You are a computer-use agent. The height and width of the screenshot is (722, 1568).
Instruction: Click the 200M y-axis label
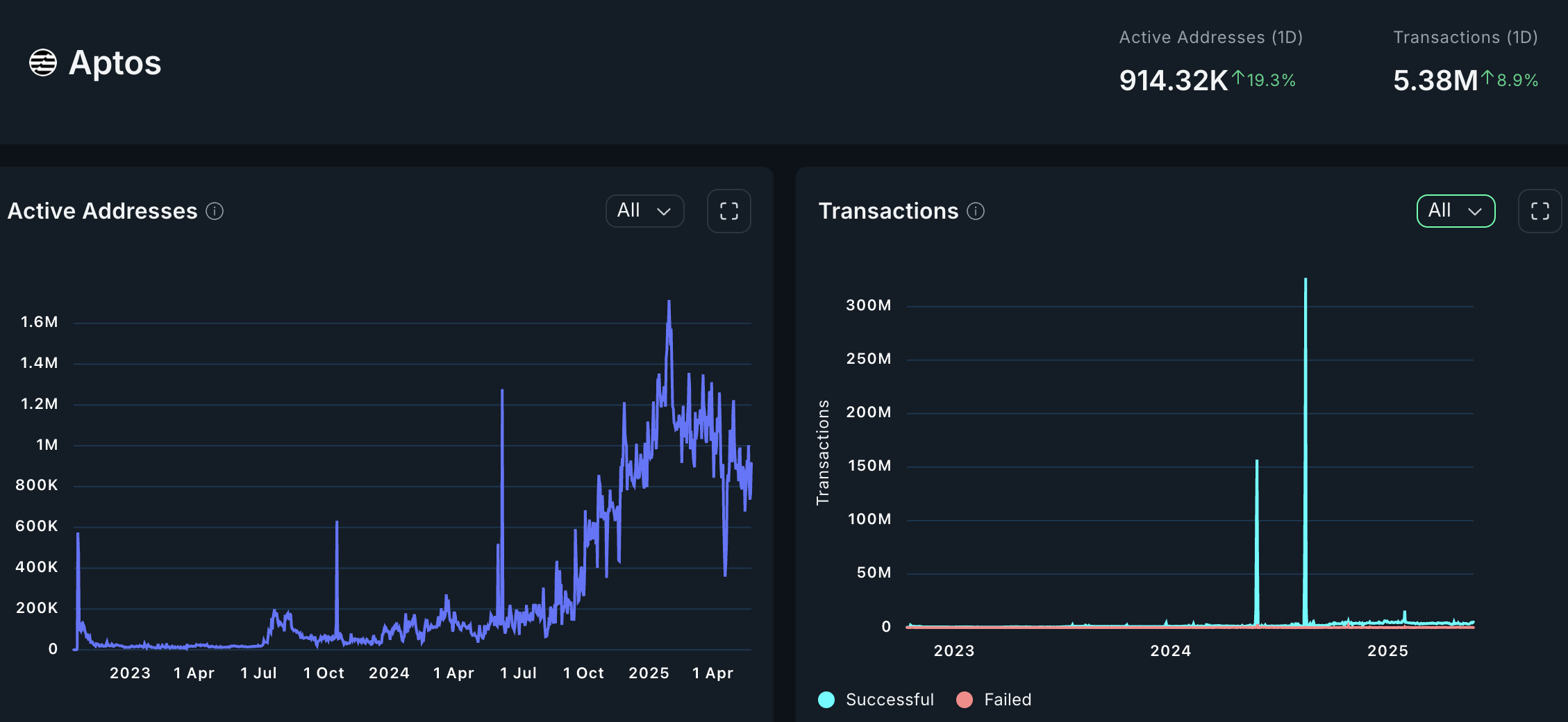[x=869, y=412]
